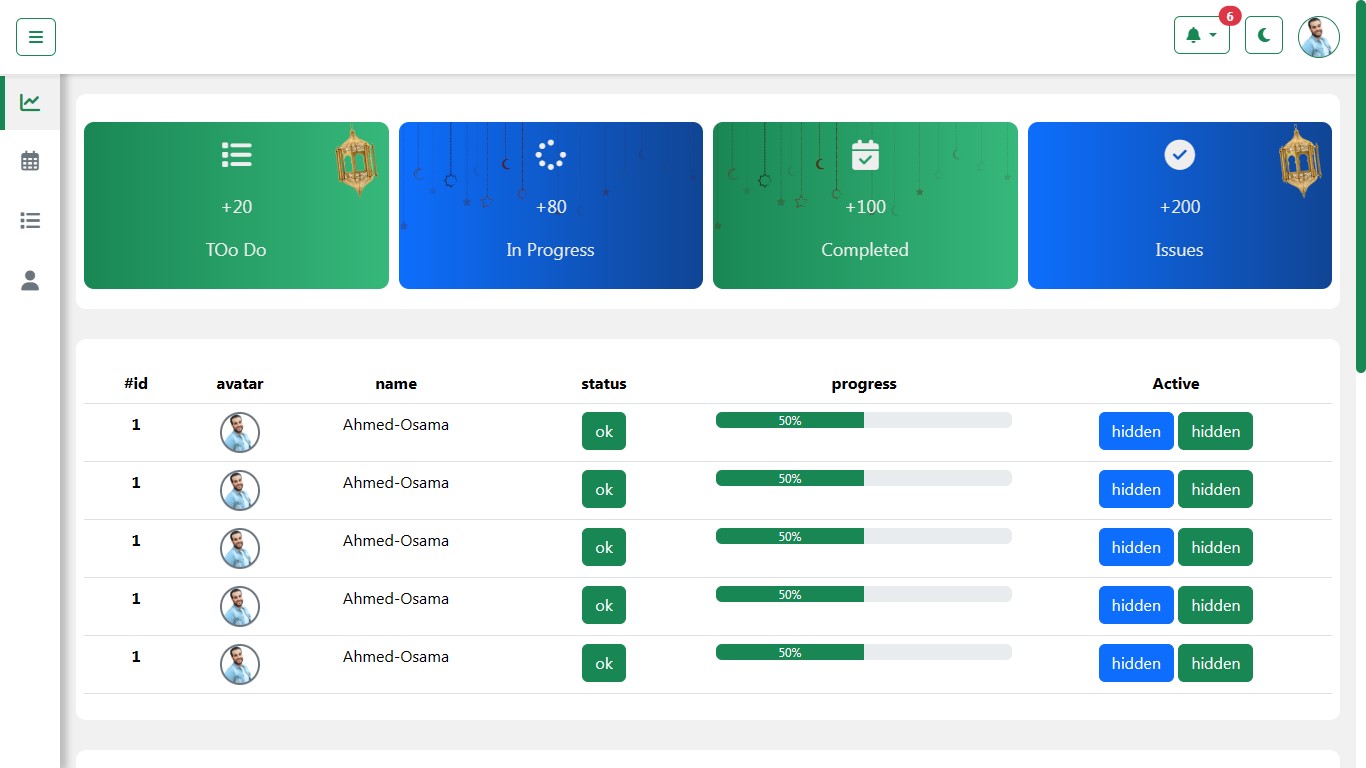Click the progress column header
The image size is (1366, 768).
[x=863, y=384]
